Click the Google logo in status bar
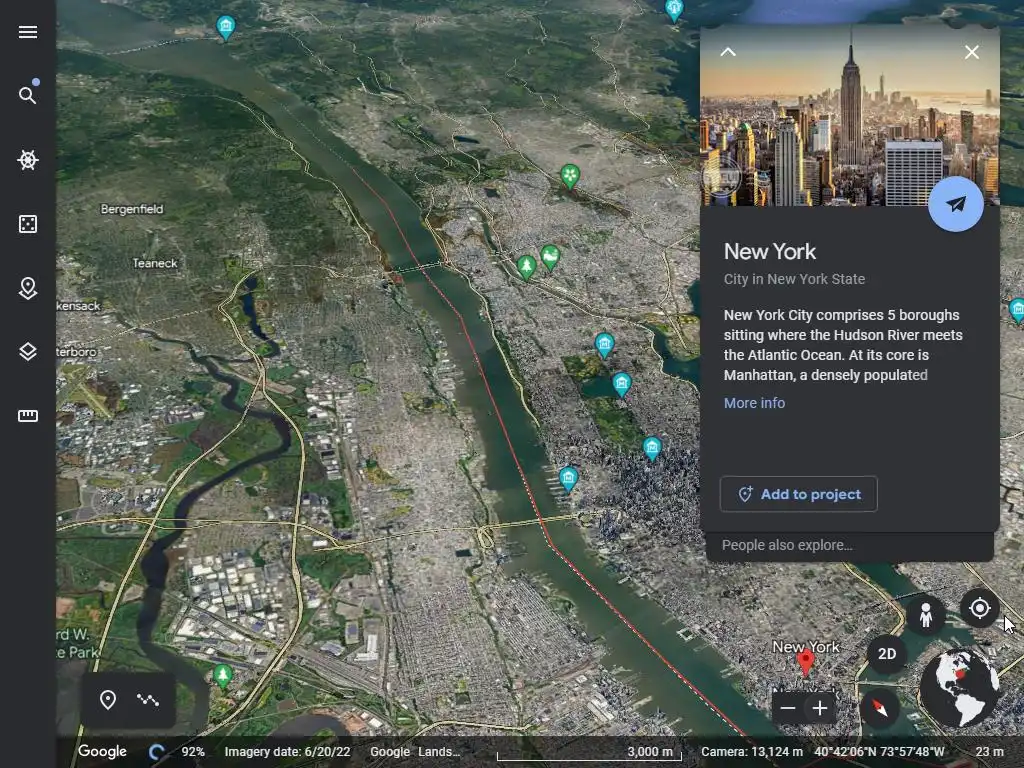This screenshot has width=1024, height=768. click(x=103, y=752)
